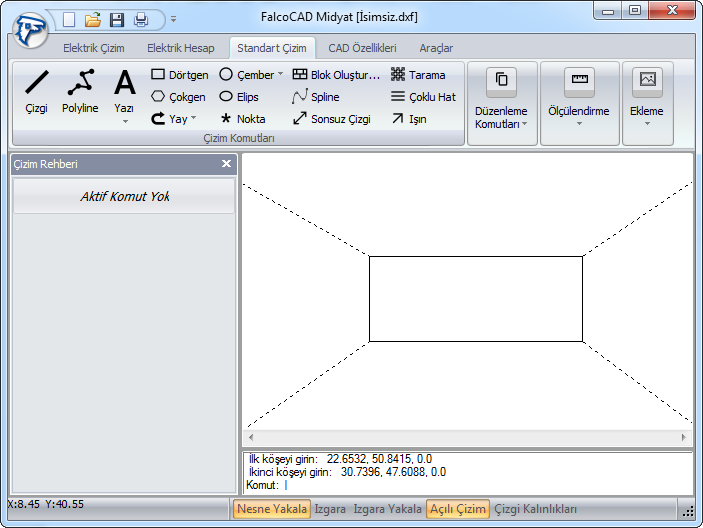Click the Aktif Komut Yok button
The width and height of the screenshot is (703, 528).
124,196
